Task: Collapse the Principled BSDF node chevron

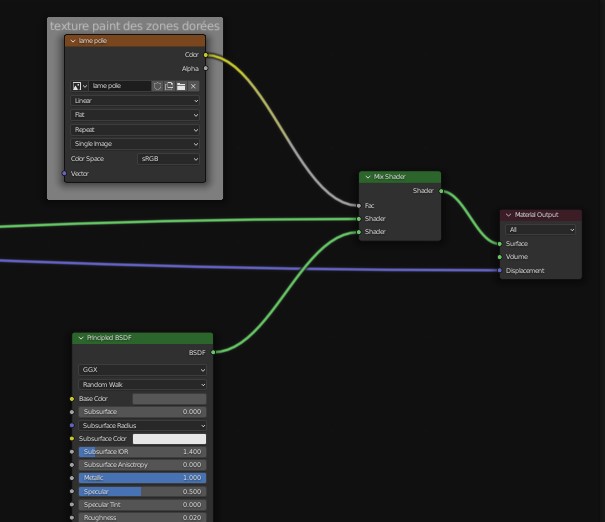Action: click(x=81, y=338)
